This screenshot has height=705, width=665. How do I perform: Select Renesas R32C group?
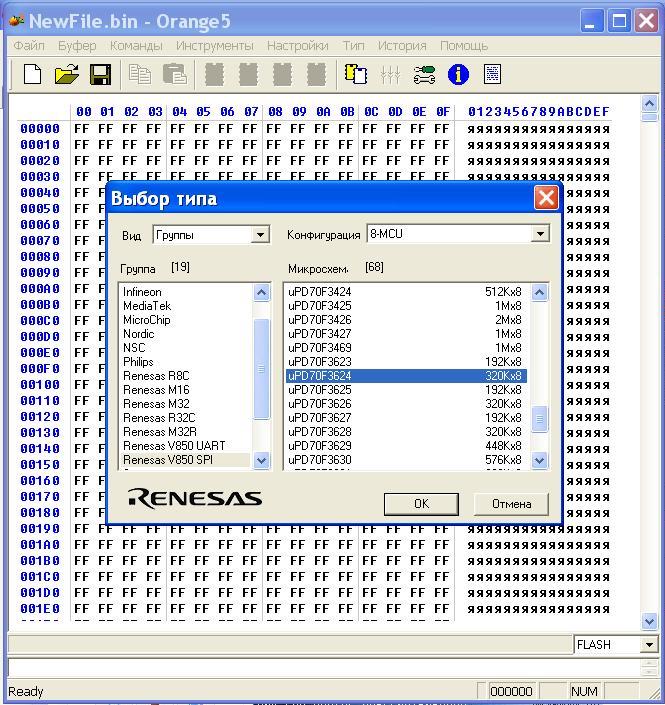(186, 418)
